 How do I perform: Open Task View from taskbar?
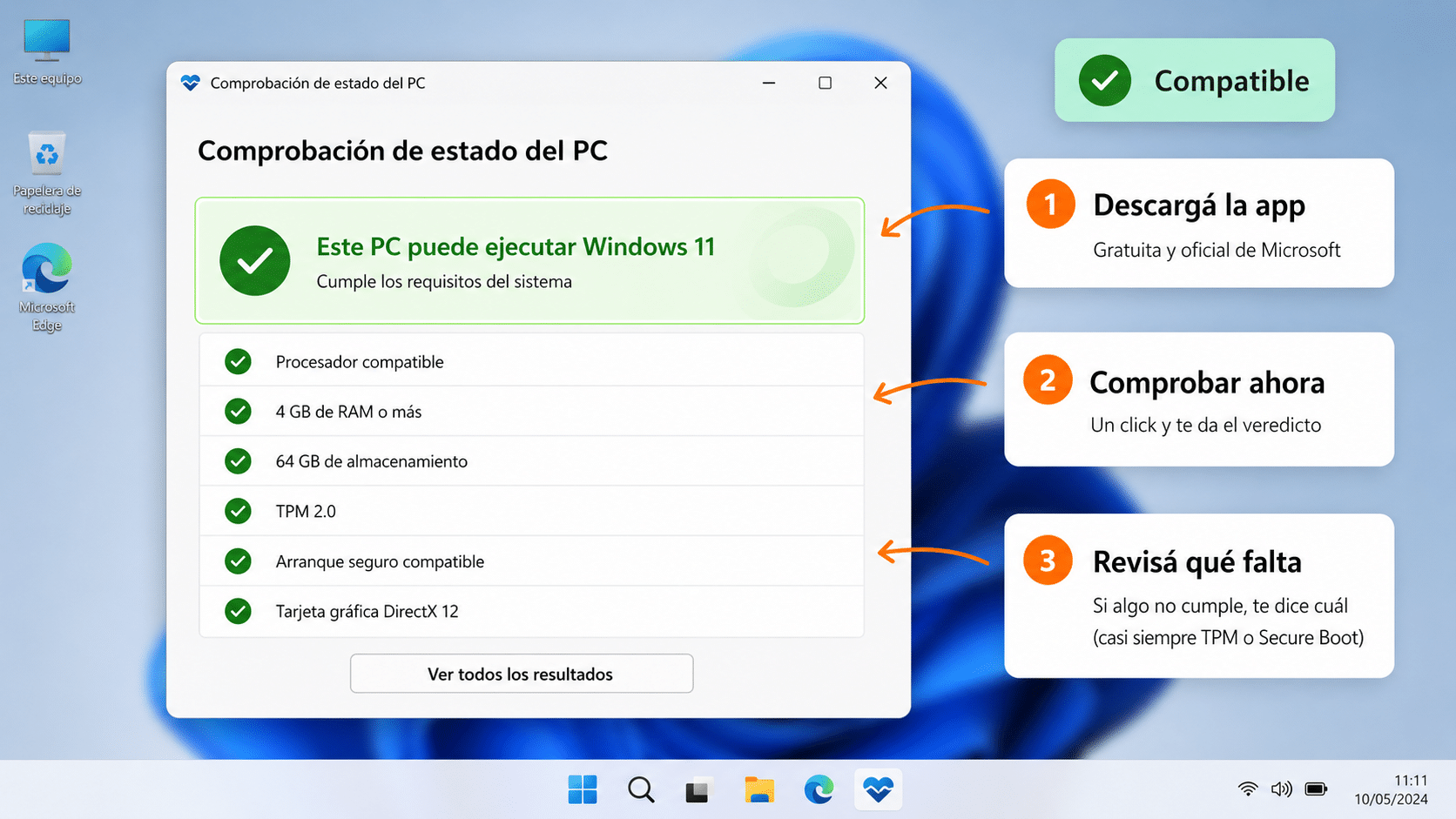(699, 789)
